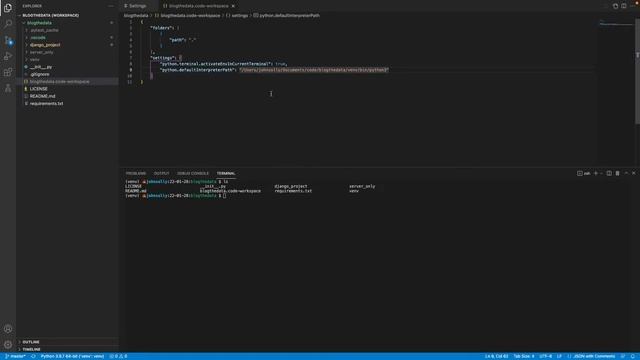Change UTF-8 file encoding

tap(545, 356)
